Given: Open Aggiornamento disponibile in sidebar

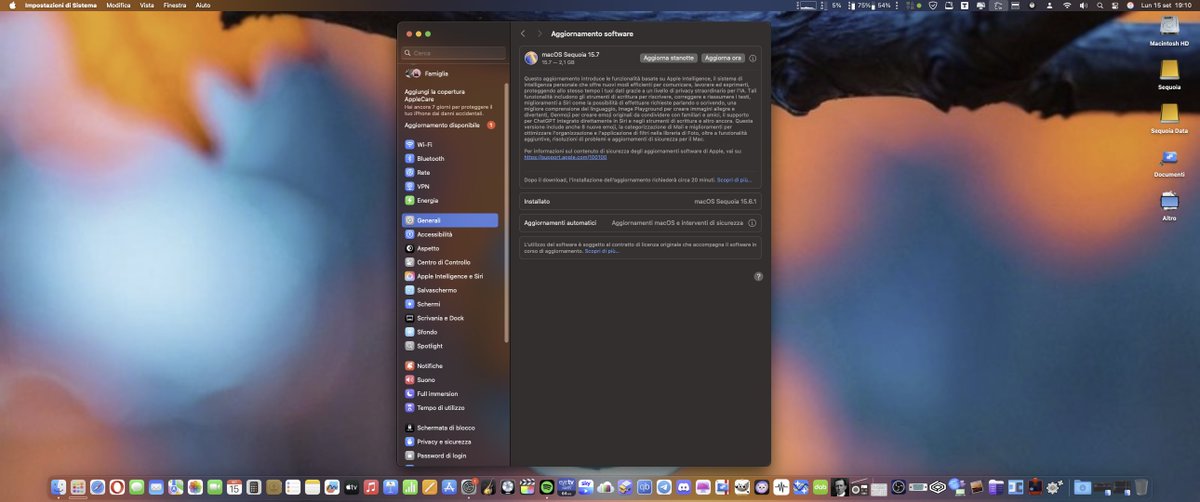Looking at the screenshot, I should [x=450, y=125].
